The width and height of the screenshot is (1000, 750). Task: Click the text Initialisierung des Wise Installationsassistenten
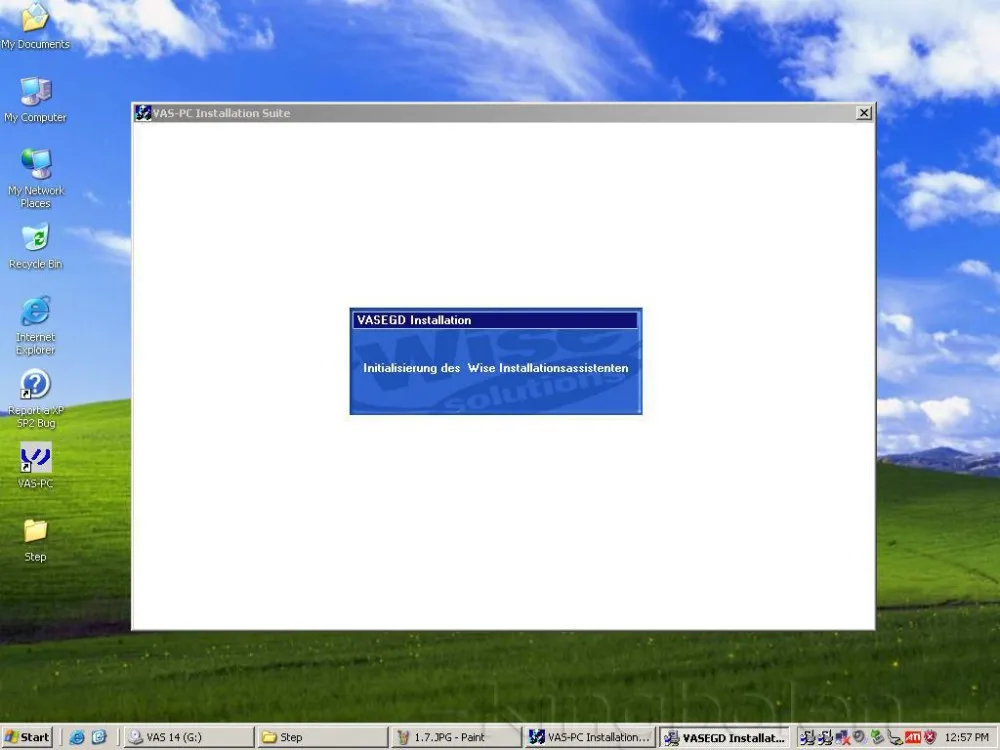tap(496, 368)
